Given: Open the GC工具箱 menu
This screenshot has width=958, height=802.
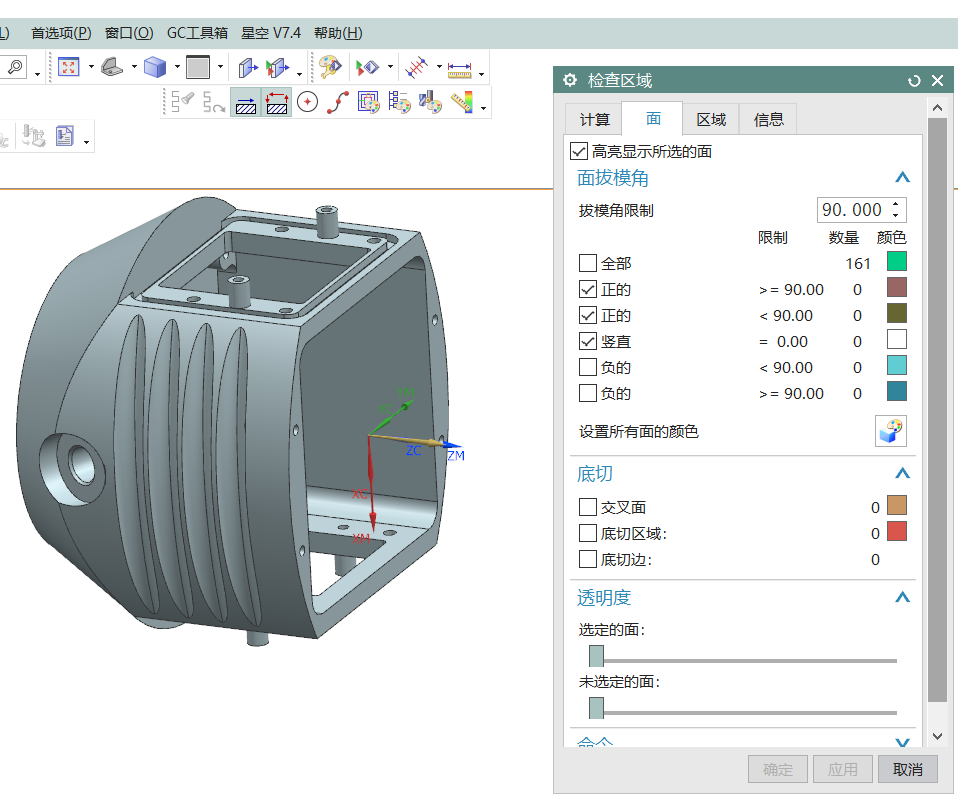Looking at the screenshot, I should coord(198,33).
